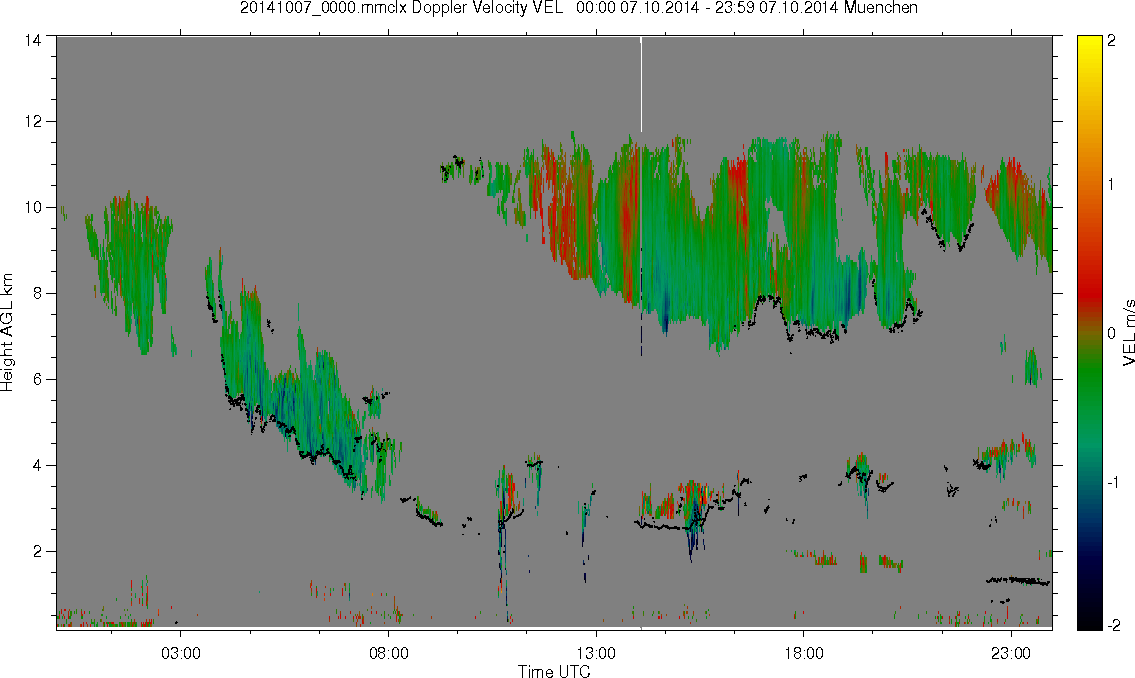Click the 'Height AGL km' axis title
This screenshot has width=1135, height=678.
pyautogui.click(x=7, y=332)
